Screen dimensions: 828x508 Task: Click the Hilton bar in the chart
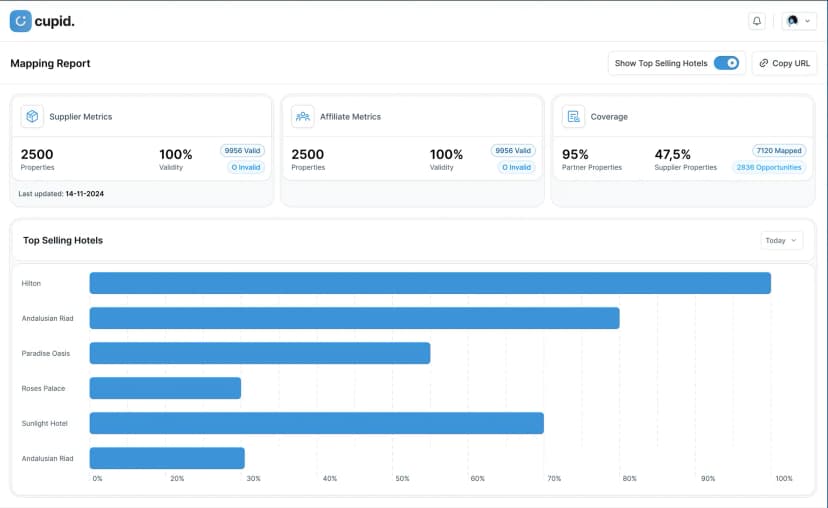point(430,283)
